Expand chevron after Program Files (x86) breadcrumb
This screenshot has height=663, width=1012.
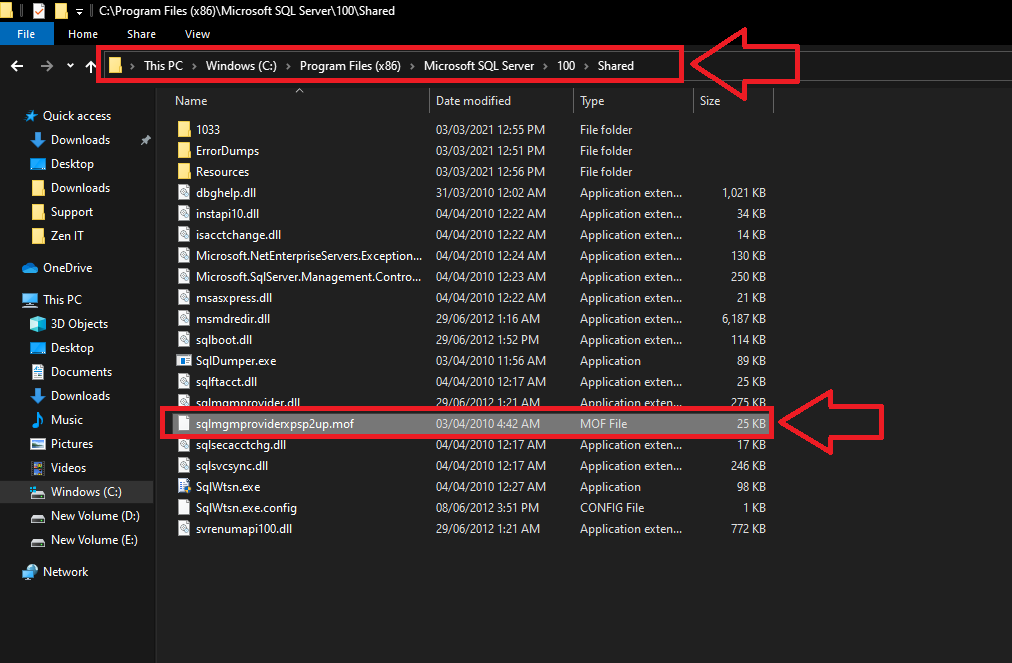[412, 66]
